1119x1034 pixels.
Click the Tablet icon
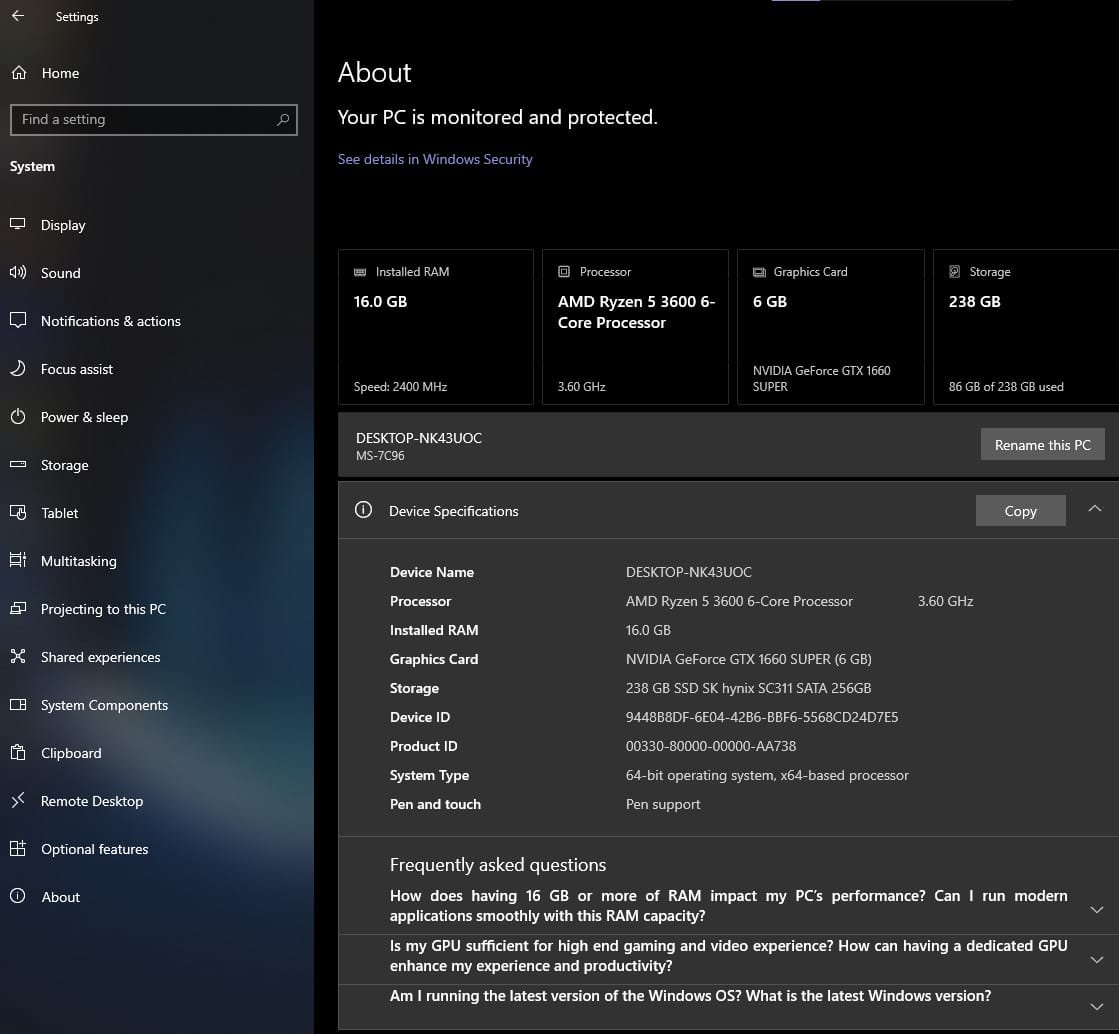18,512
